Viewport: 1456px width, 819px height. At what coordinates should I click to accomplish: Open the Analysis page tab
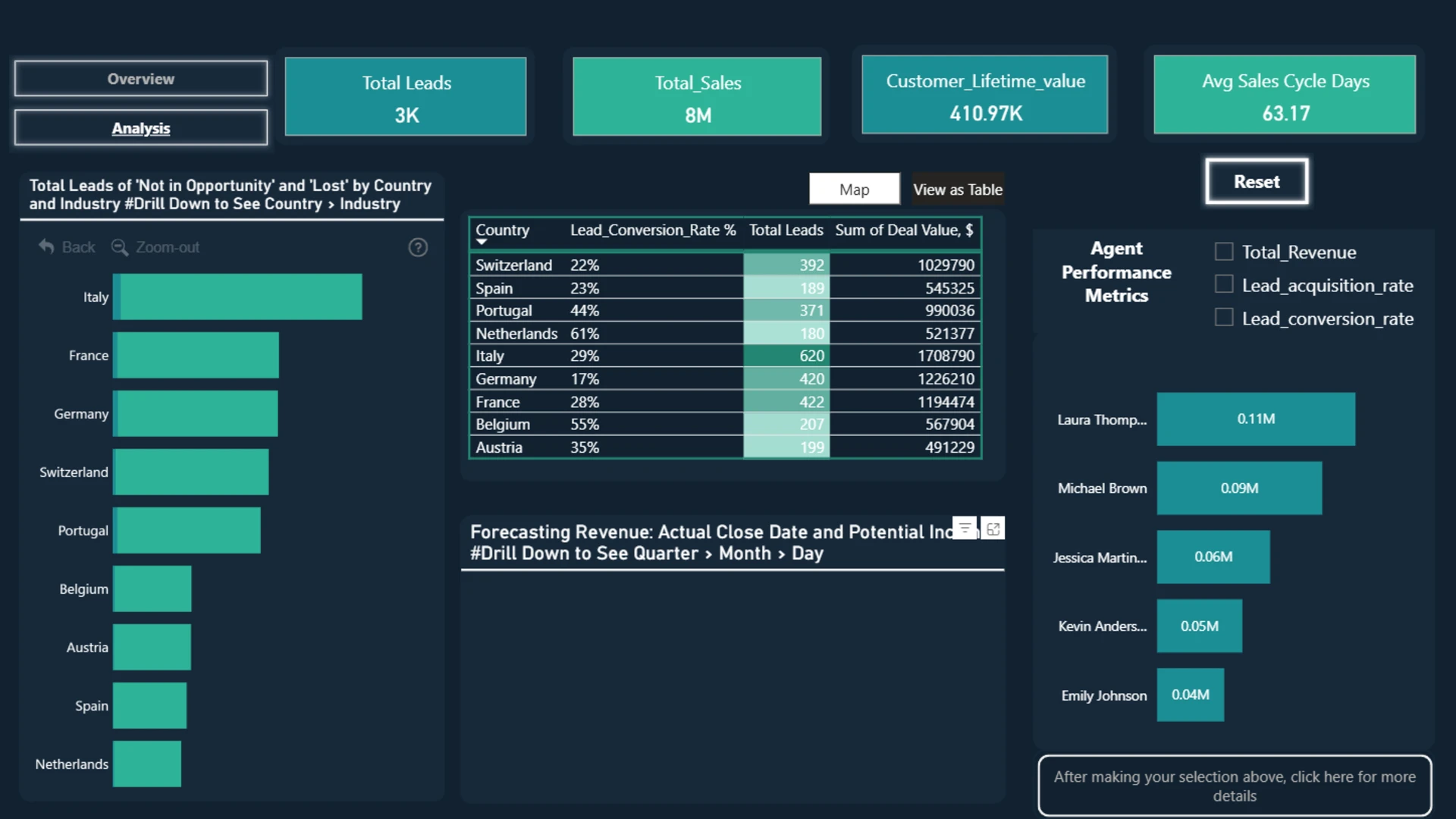(141, 128)
